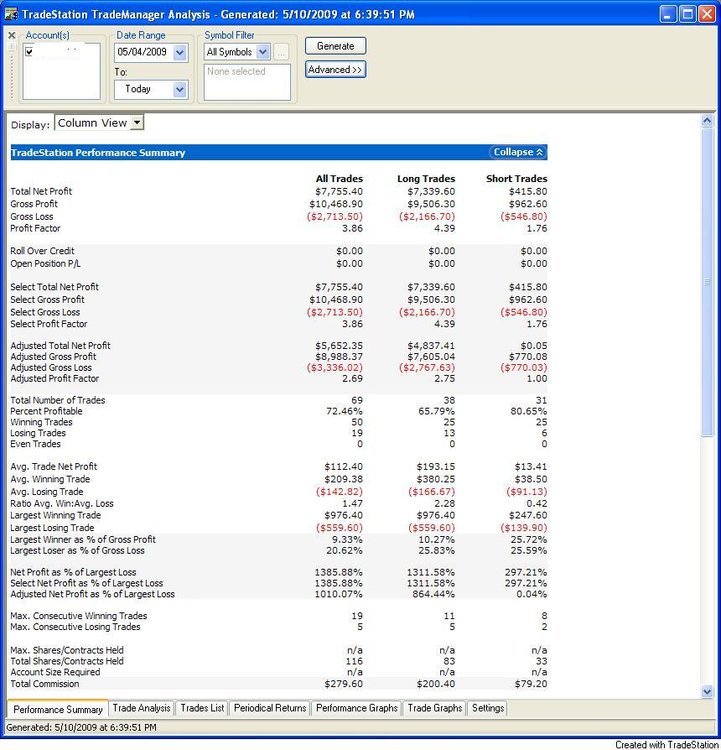Click the Largest Losing Trade label
Image resolution: width=721 pixels, height=750 pixels.
point(52,528)
